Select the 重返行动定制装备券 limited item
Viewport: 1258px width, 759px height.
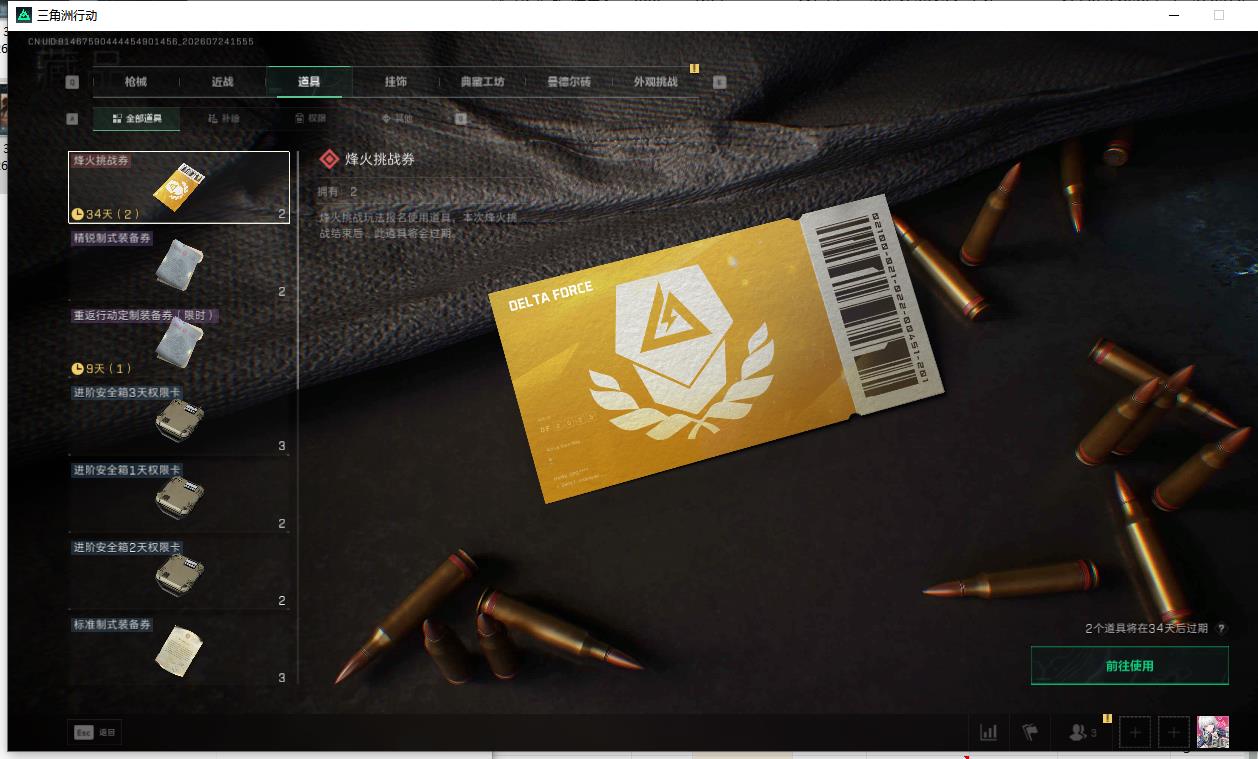pyautogui.click(x=179, y=342)
